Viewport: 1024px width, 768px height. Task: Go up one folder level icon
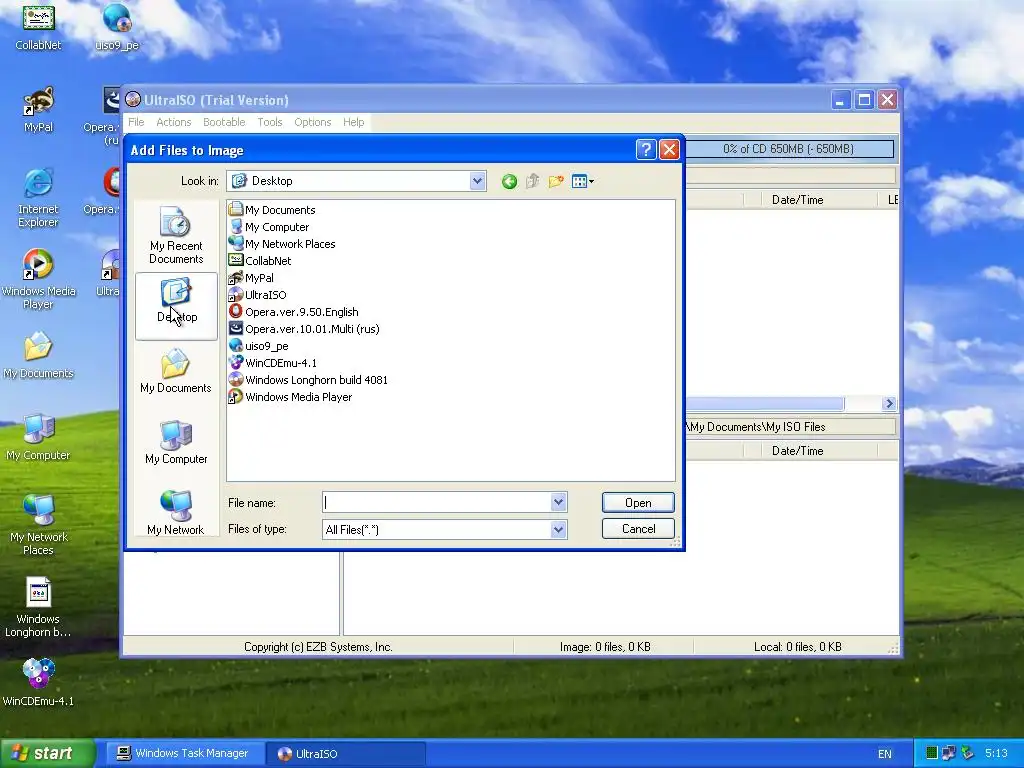[x=533, y=182]
